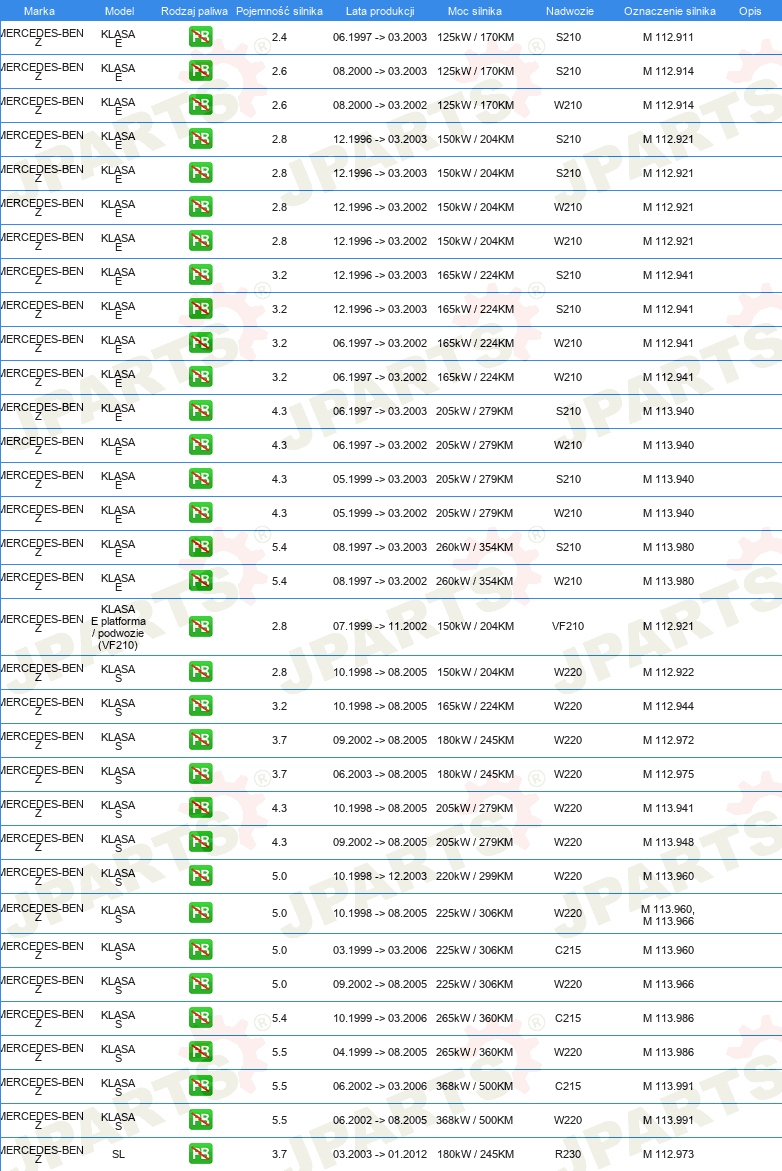Click the Model column header
This screenshot has height=1171, width=782.
120,11
